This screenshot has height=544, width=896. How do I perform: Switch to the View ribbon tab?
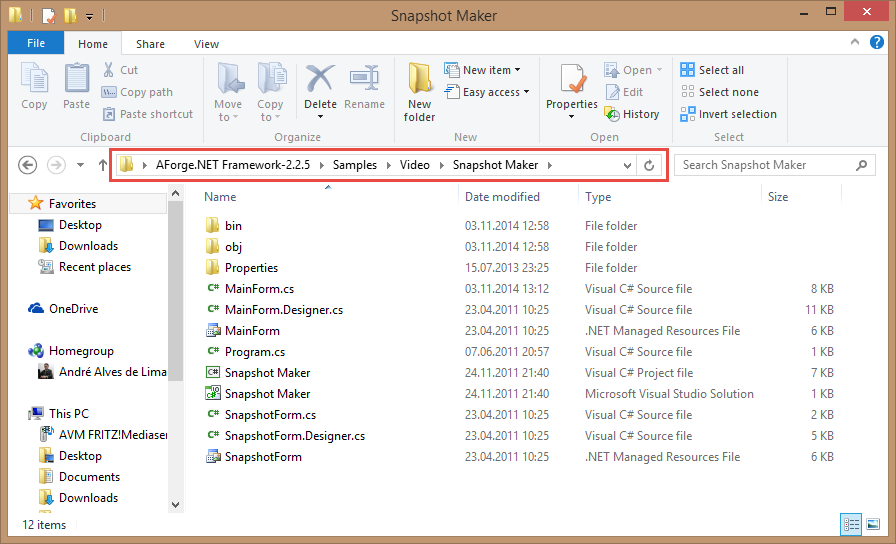tap(207, 44)
